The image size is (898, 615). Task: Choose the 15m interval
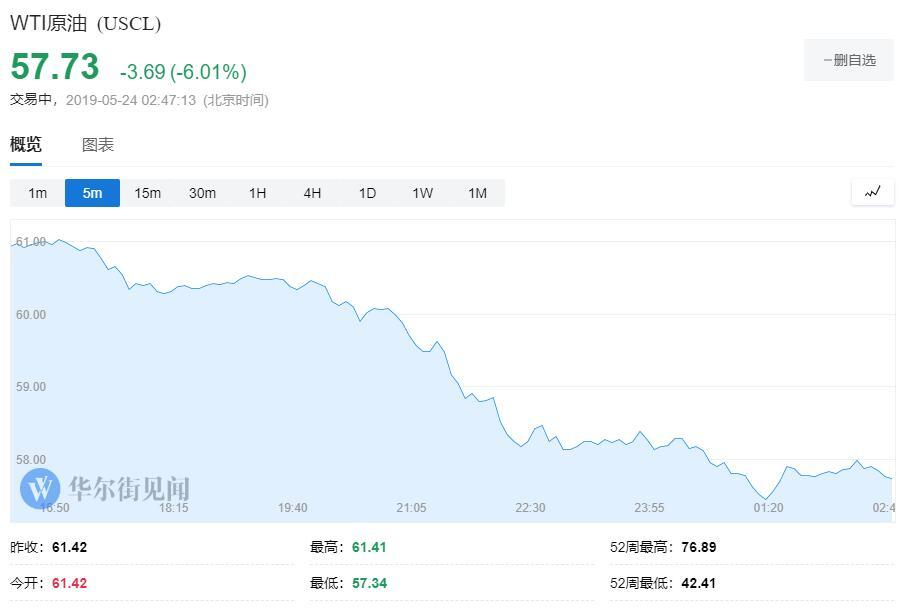tap(147, 193)
